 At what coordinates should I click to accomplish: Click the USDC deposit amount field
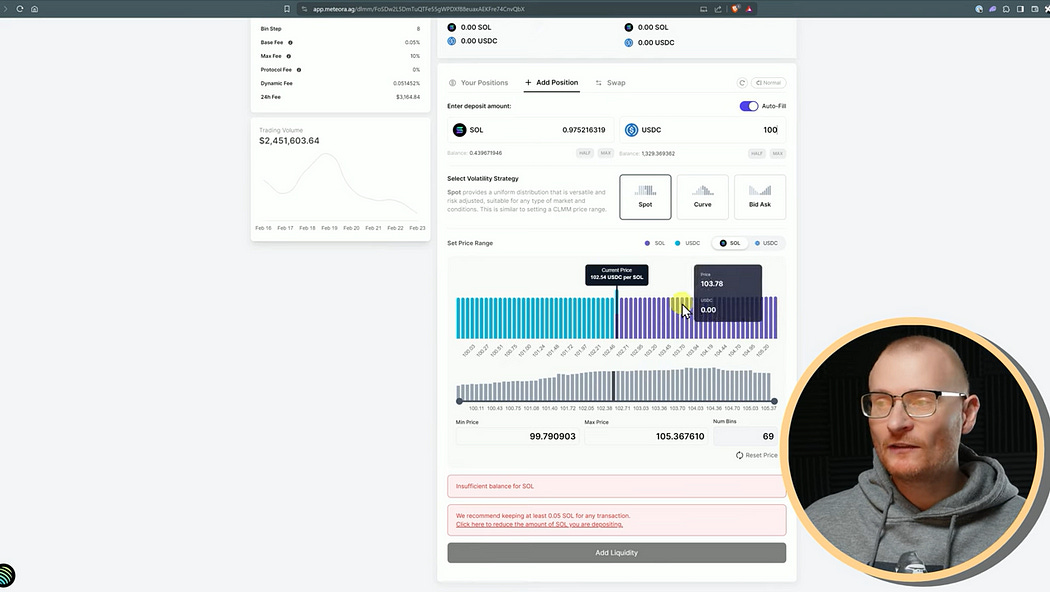pos(702,130)
